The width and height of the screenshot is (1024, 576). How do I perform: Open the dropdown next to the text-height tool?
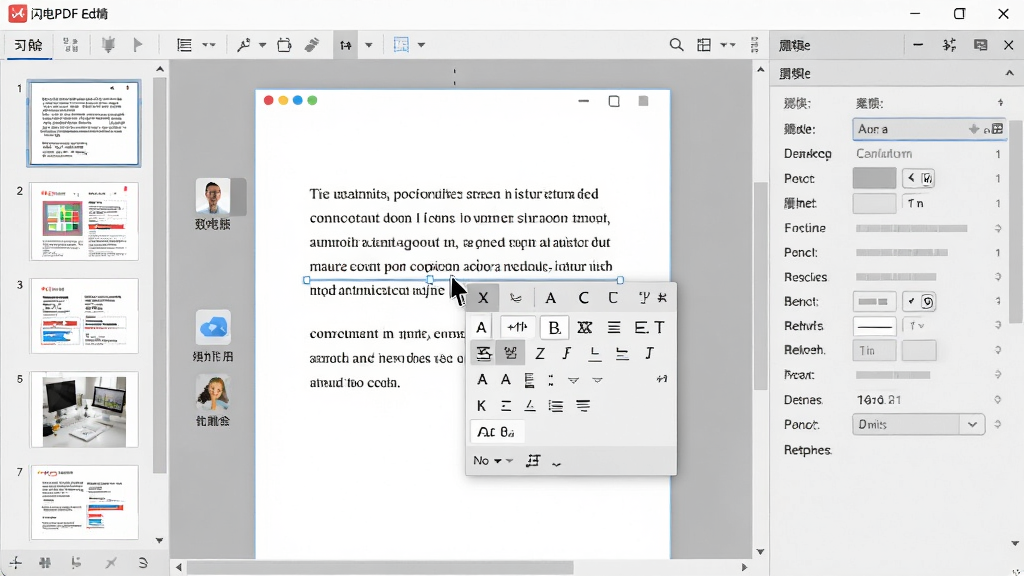click(x=369, y=45)
